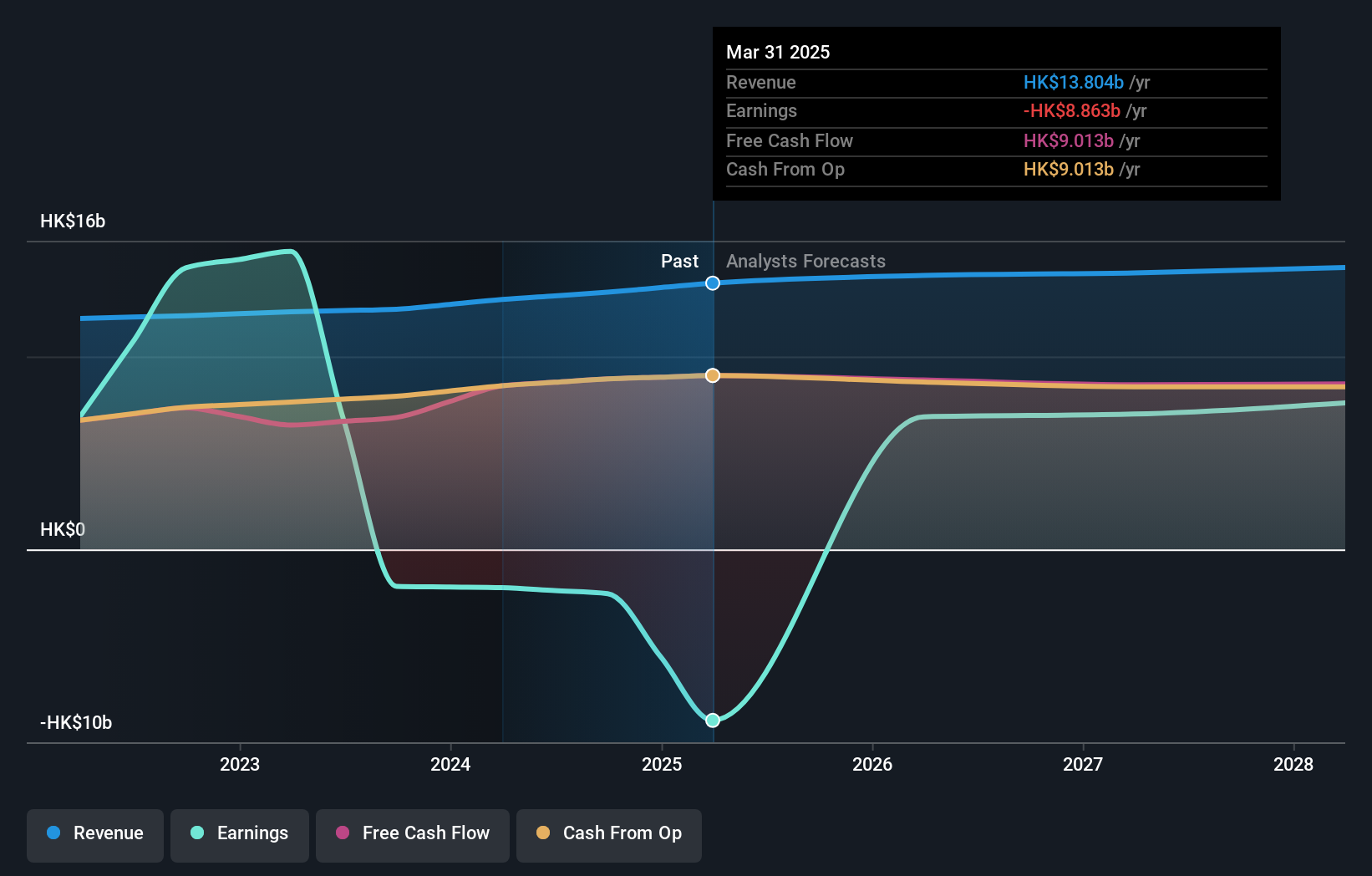Click the Earnings data point at chart bottom
Screen dimensions: 1372x876
click(x=713, y=720)
